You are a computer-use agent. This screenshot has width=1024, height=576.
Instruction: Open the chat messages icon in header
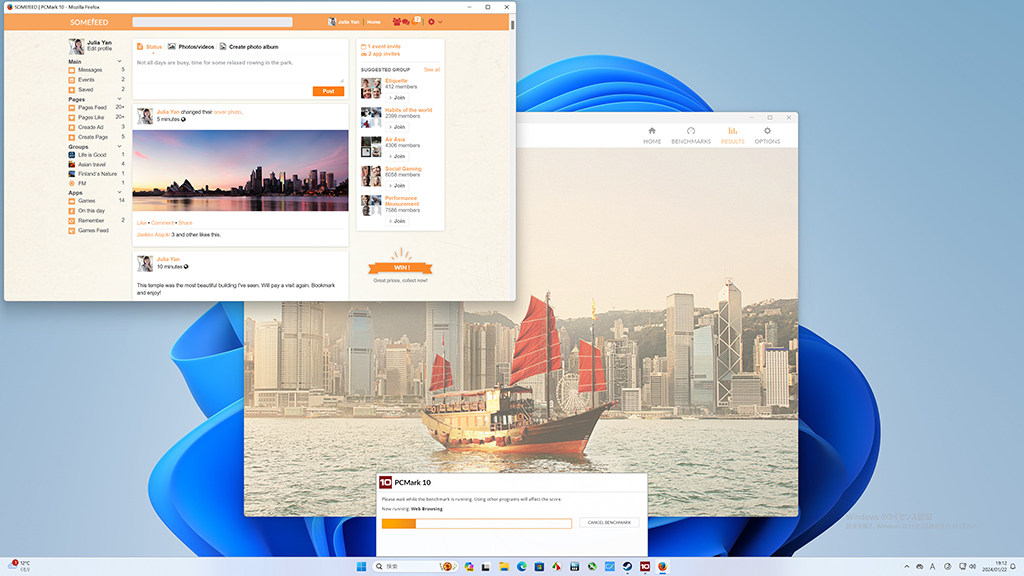pyautogui.click(x=406, y=22)
